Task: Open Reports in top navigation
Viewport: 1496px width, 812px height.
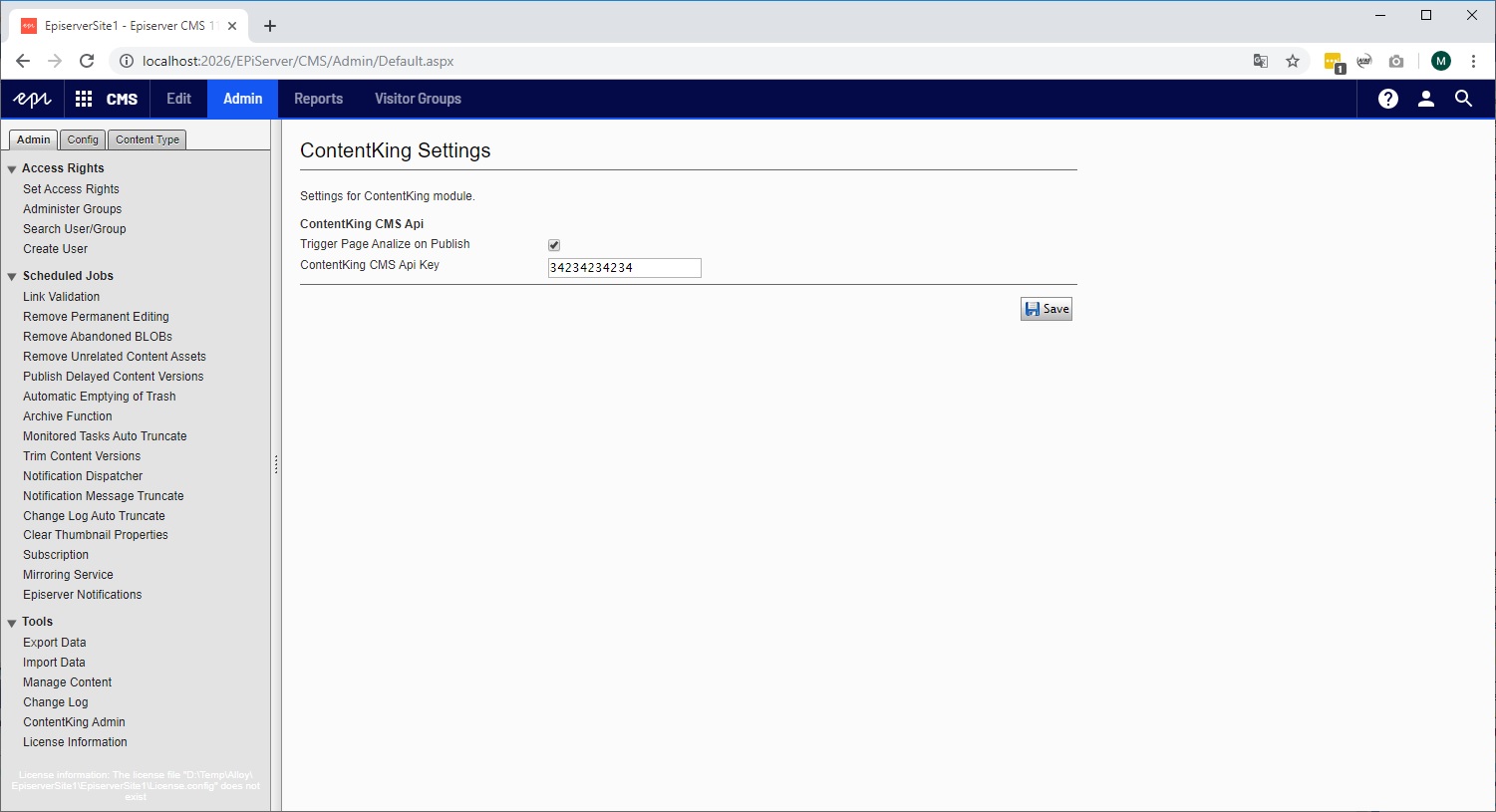Action: coord(319,99)
